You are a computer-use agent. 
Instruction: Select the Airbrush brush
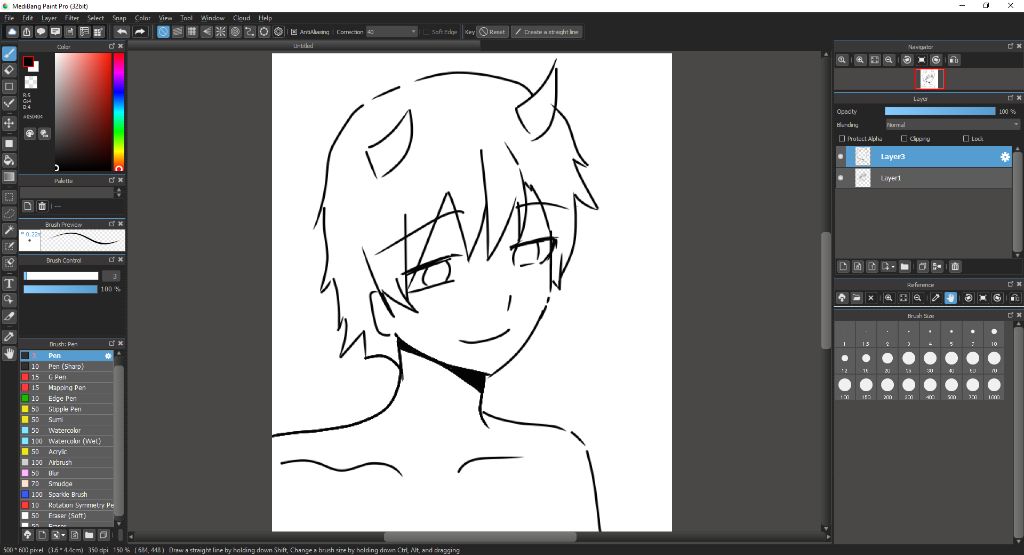click(x=67, y=462)
